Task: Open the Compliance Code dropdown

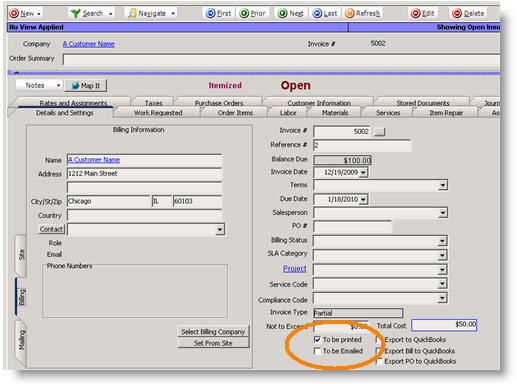Action: tap(443, 298)
